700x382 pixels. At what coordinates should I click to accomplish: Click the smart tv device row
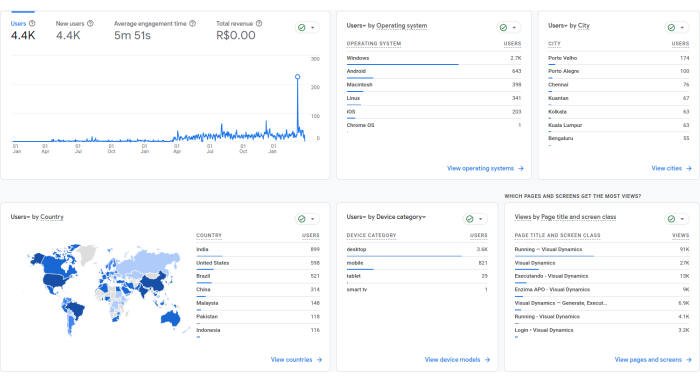pyautogui.click(x=417, y=290)
